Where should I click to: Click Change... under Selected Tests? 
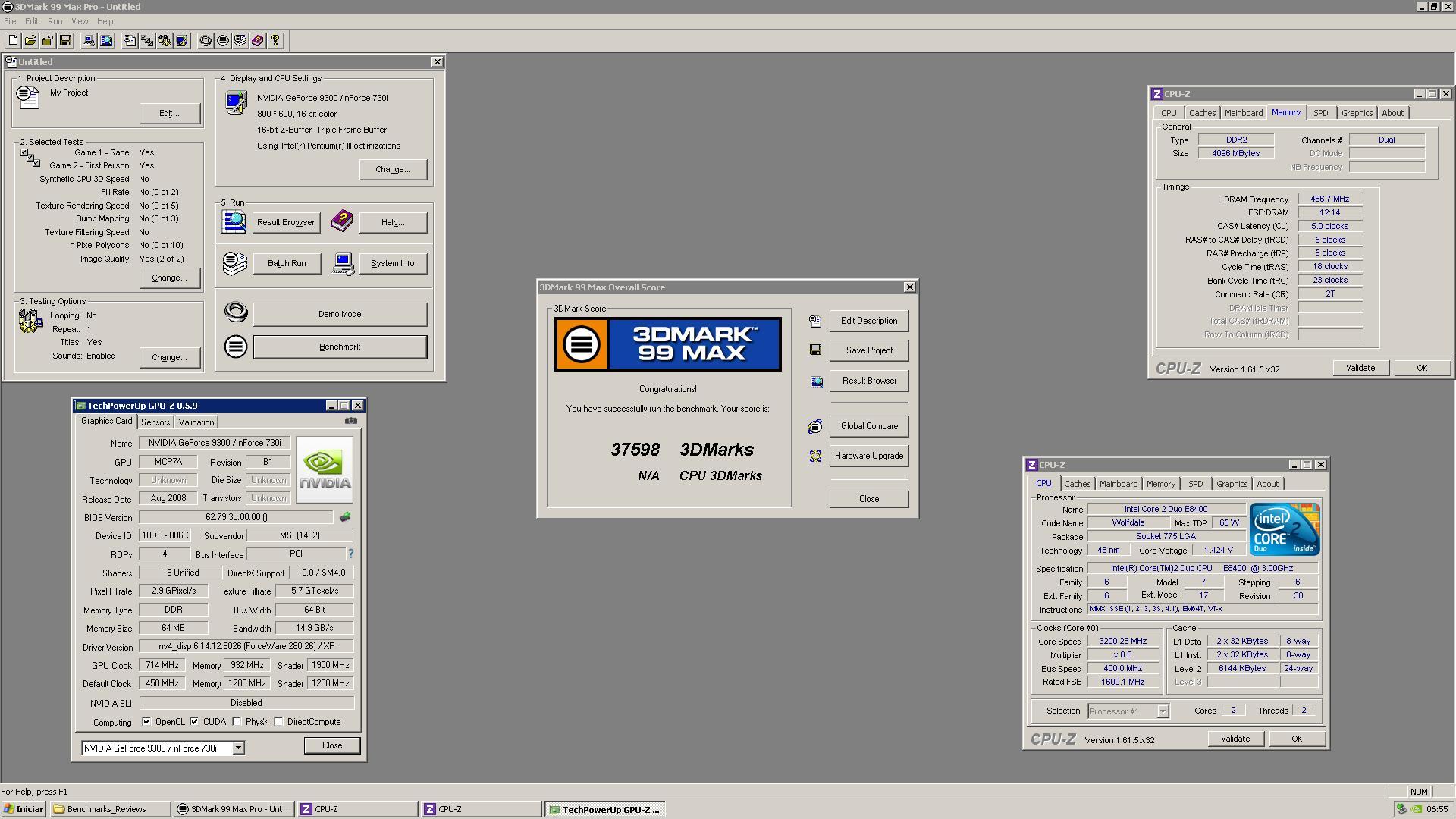coord(170,278)
